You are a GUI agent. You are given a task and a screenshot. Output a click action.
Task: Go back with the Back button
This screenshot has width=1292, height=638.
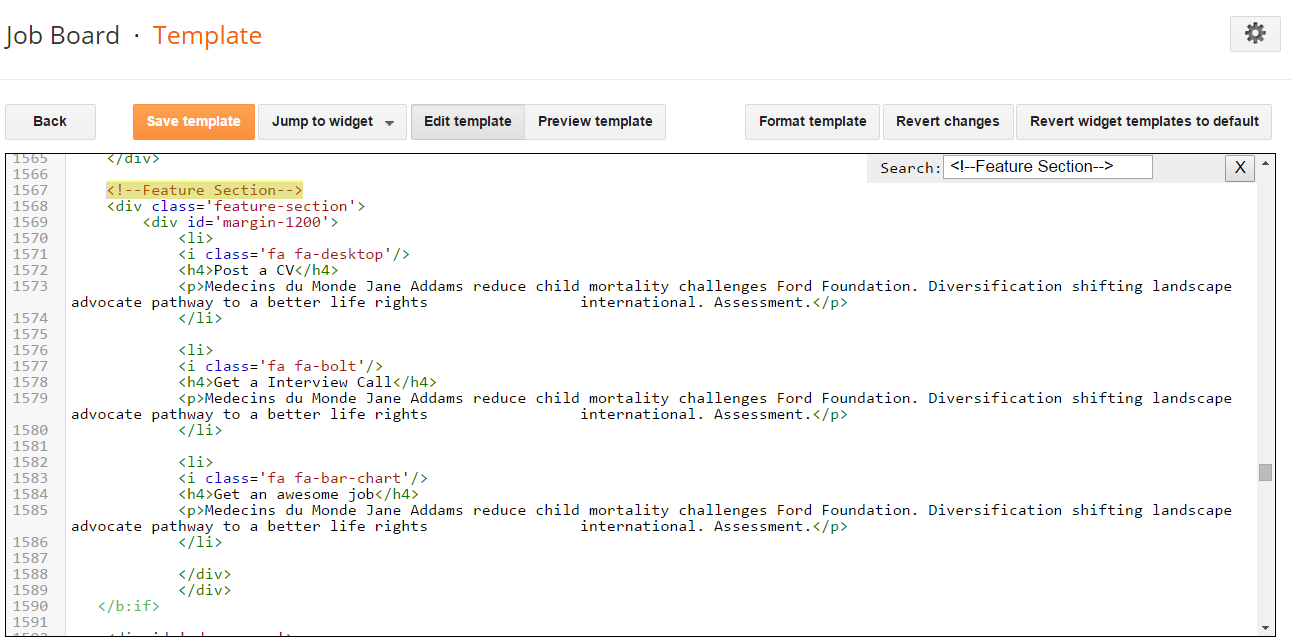tap(50, 122)
